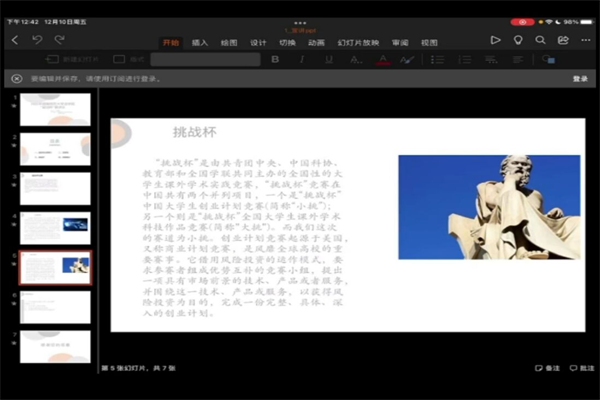Open the 设计 tab

click(x=258, y=43)
